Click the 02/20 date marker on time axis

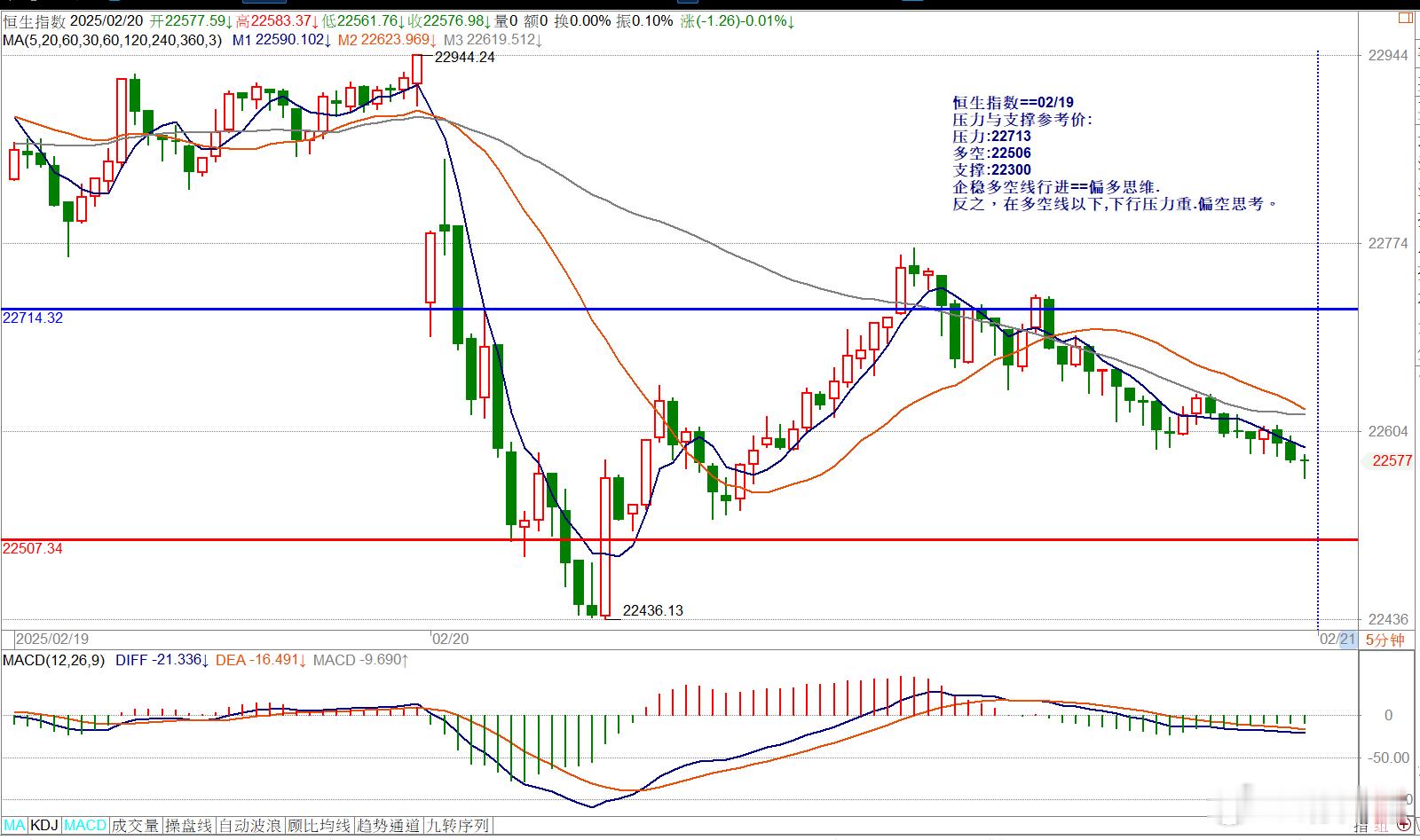[449, 639]
